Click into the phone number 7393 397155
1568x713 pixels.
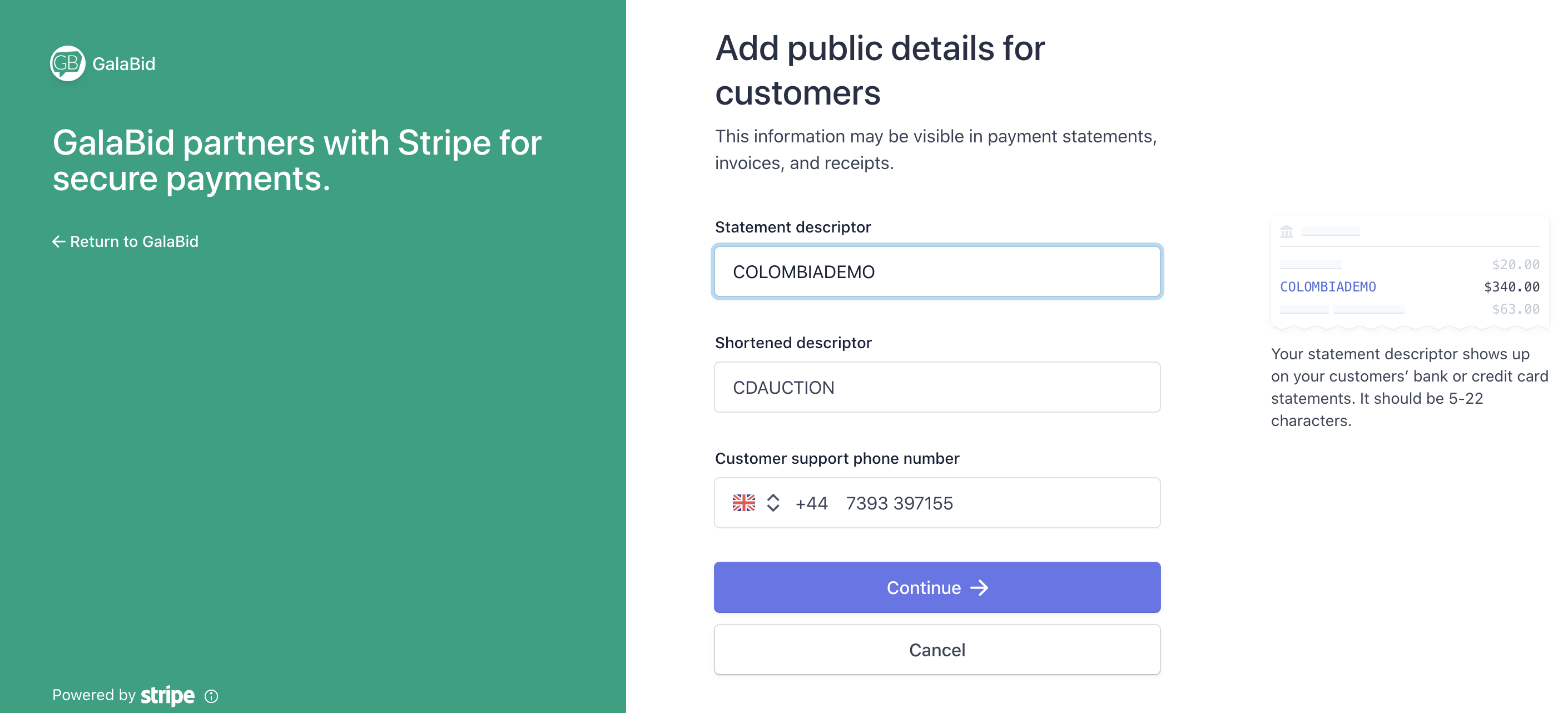(899, 503)
